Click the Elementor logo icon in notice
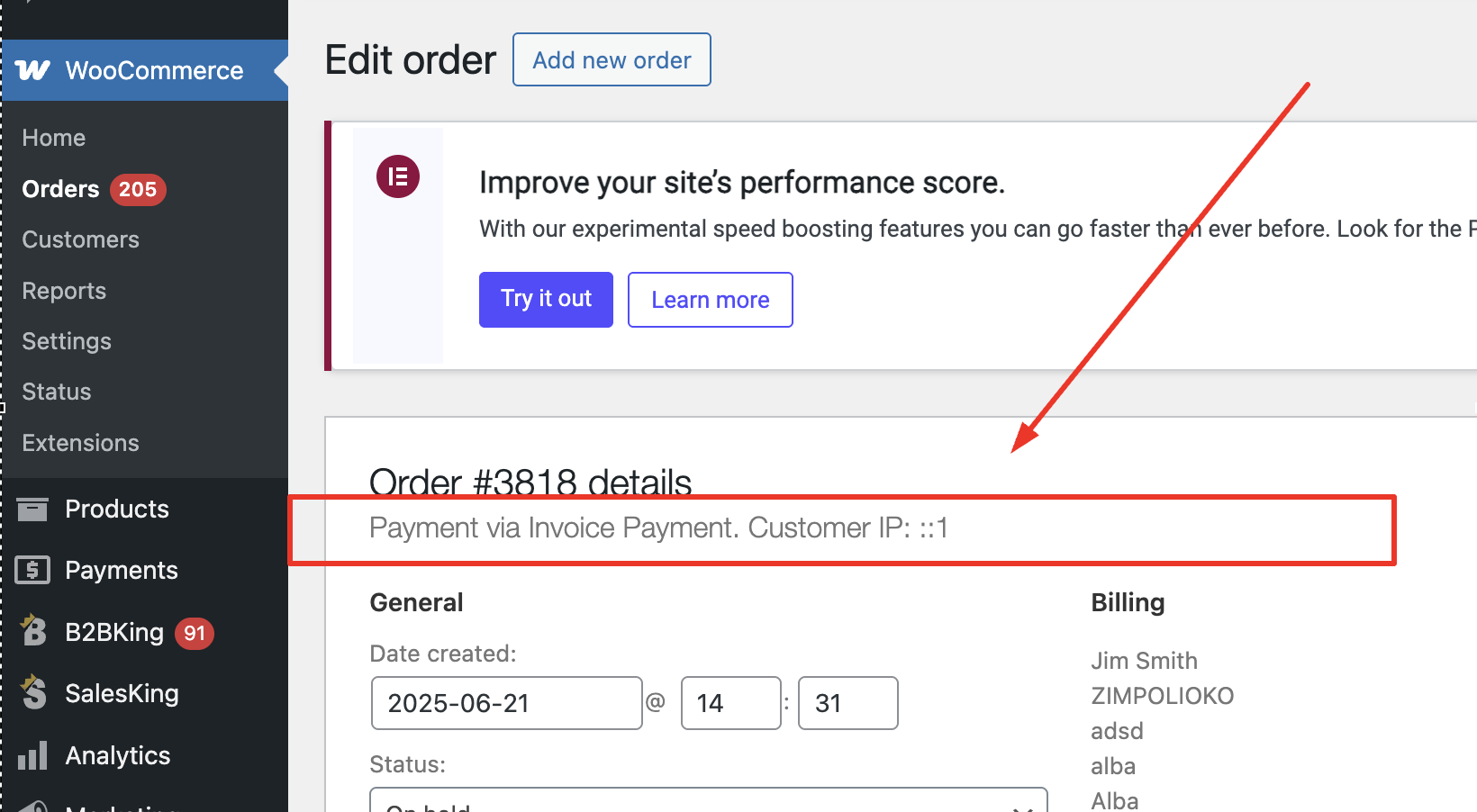The height and width of the screenshot is (812, 1477). pyautogui.click(x=398, y=176)
